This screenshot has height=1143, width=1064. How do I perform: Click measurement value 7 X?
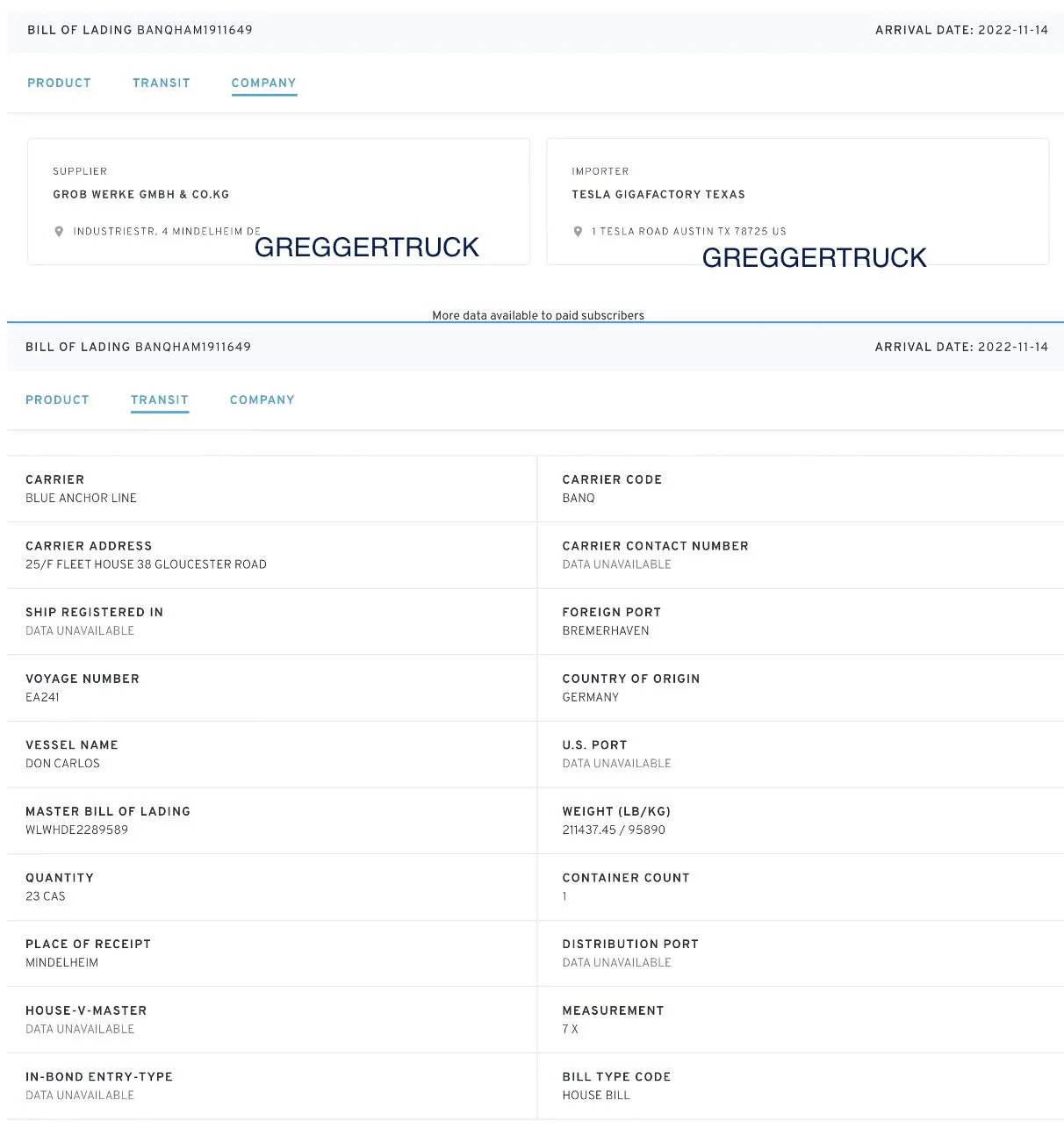[x=571, y=1029]
